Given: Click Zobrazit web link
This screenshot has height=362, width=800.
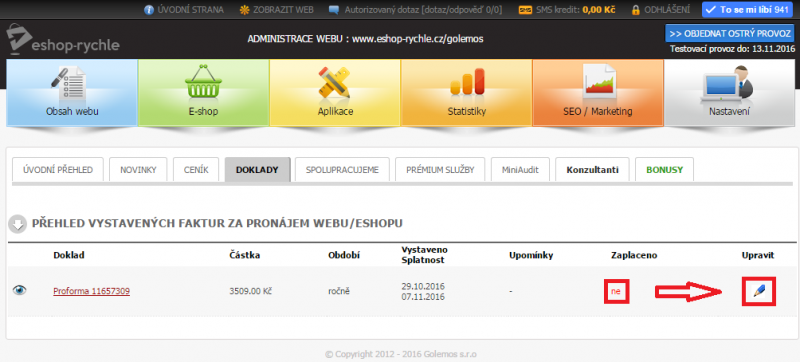Looking at the screenshot, I should pos(277,10).
